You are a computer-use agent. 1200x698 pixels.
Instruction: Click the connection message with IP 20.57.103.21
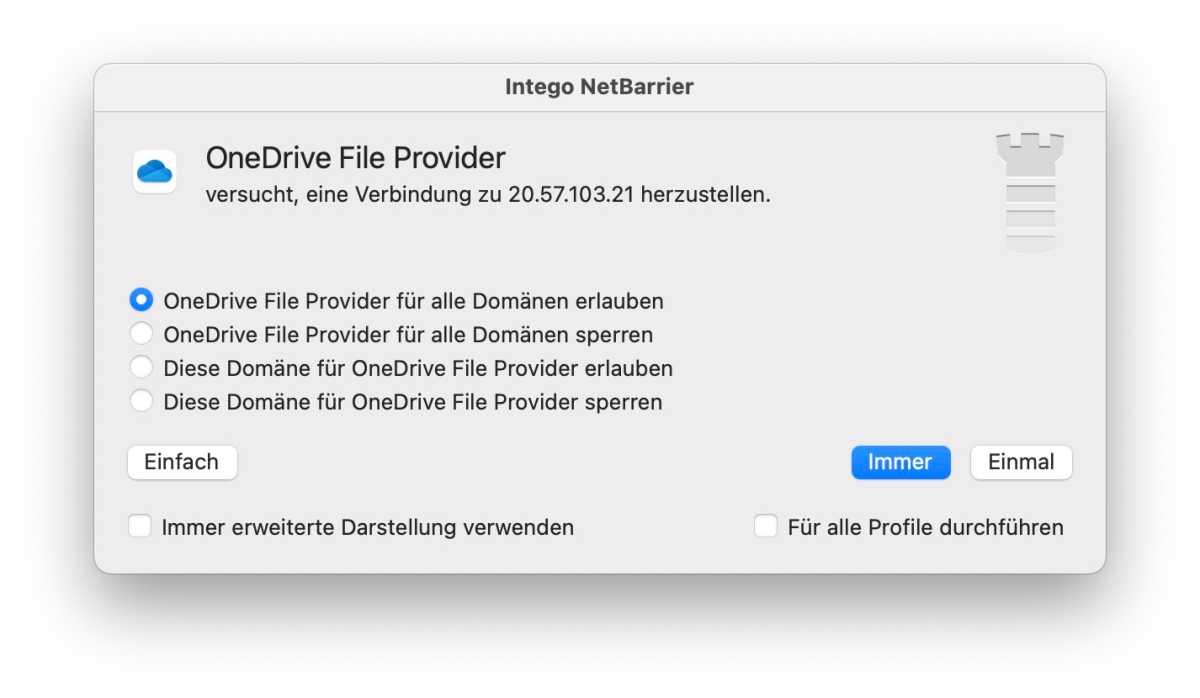[x=488, y=194]
